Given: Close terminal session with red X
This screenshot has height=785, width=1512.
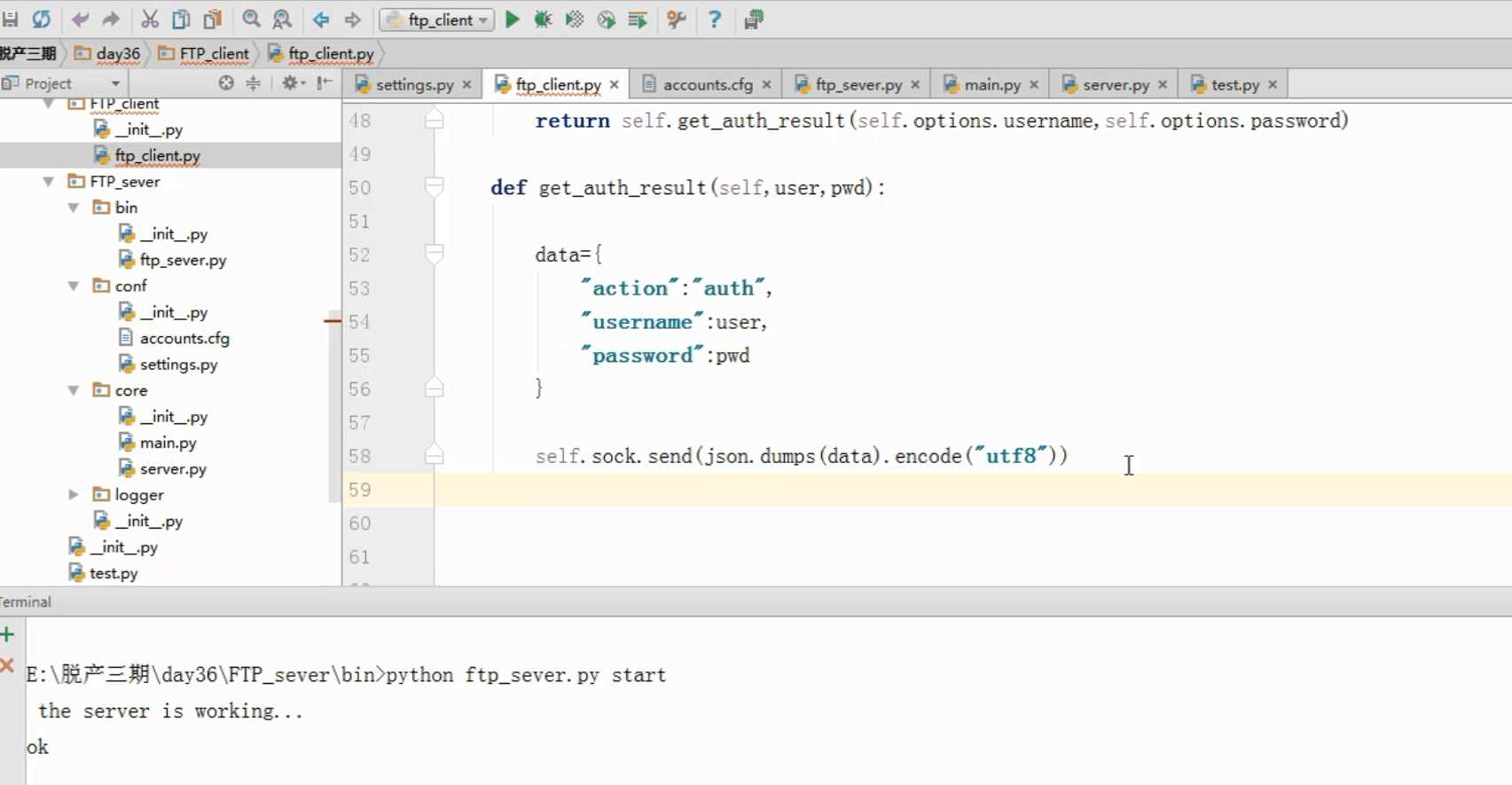Looking at the screenshot, I should tap(7, 665).
